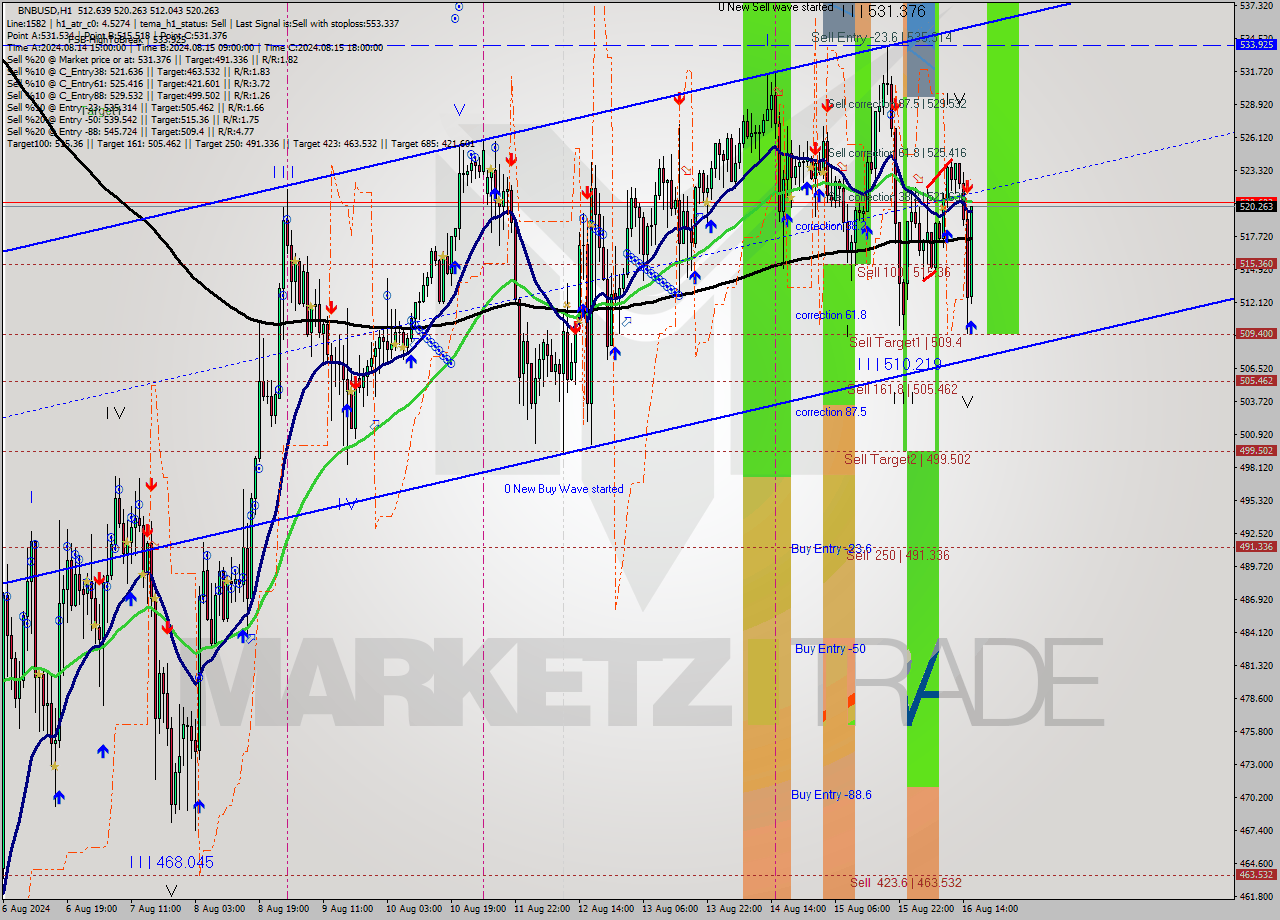The width and height of the screenshot is (1280, 920).
Task: Click the 'Buy Entry -50' label
Action: pos(830,649)
